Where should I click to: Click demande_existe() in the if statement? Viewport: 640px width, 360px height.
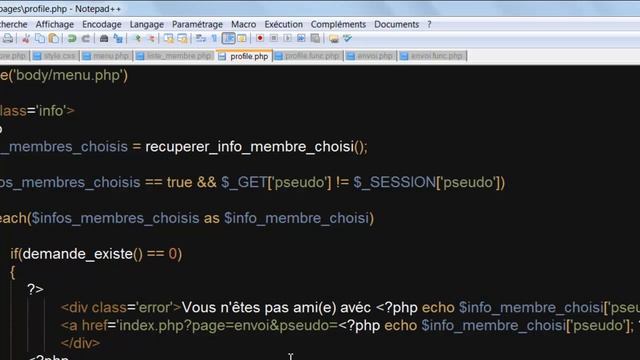pos(82,254)
